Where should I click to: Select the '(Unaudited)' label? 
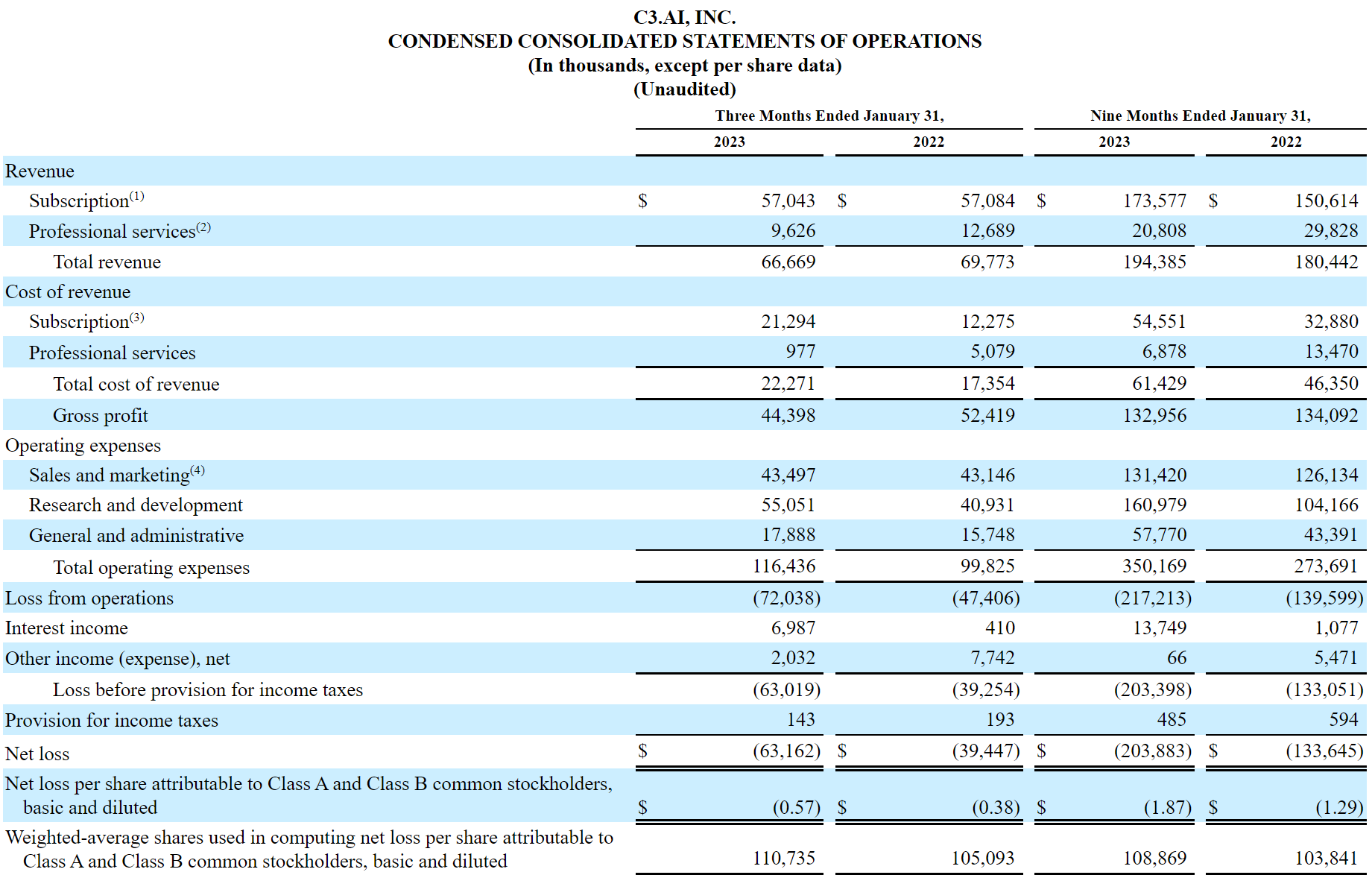[x=684, y=89]
